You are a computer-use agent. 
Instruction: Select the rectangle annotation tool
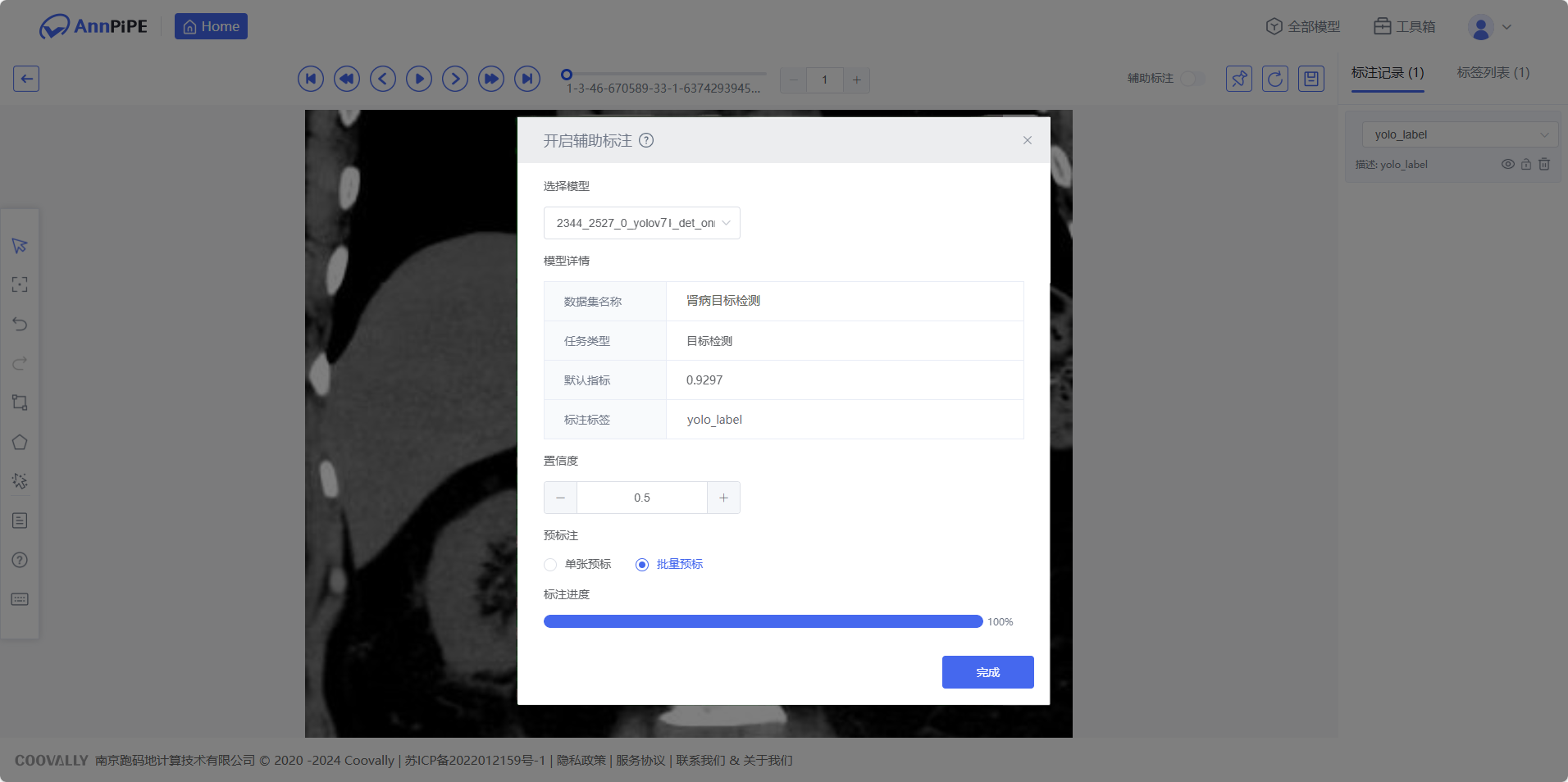pyautogui.click(x=20, y=402)
